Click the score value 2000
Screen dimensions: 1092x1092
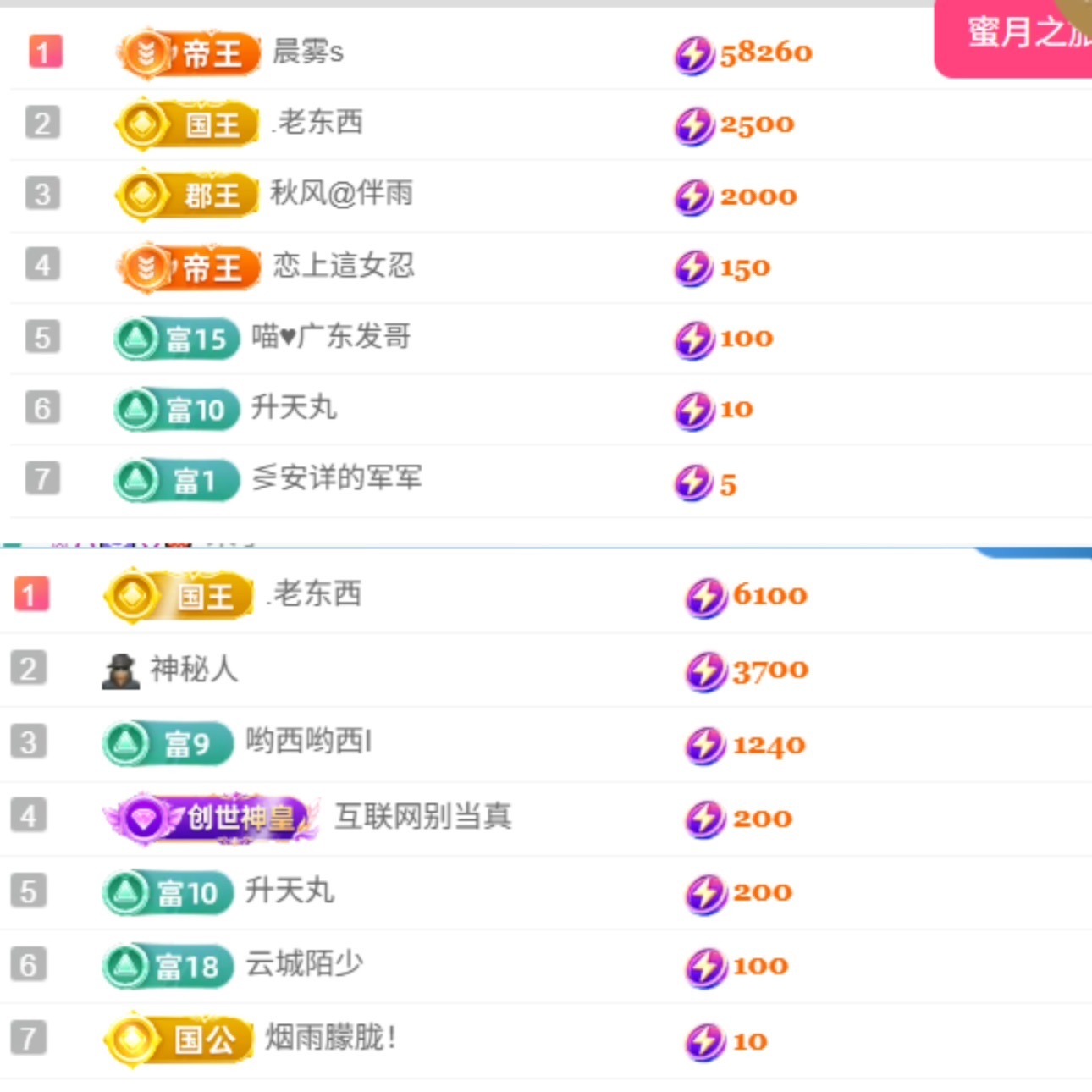coord(758,196)
